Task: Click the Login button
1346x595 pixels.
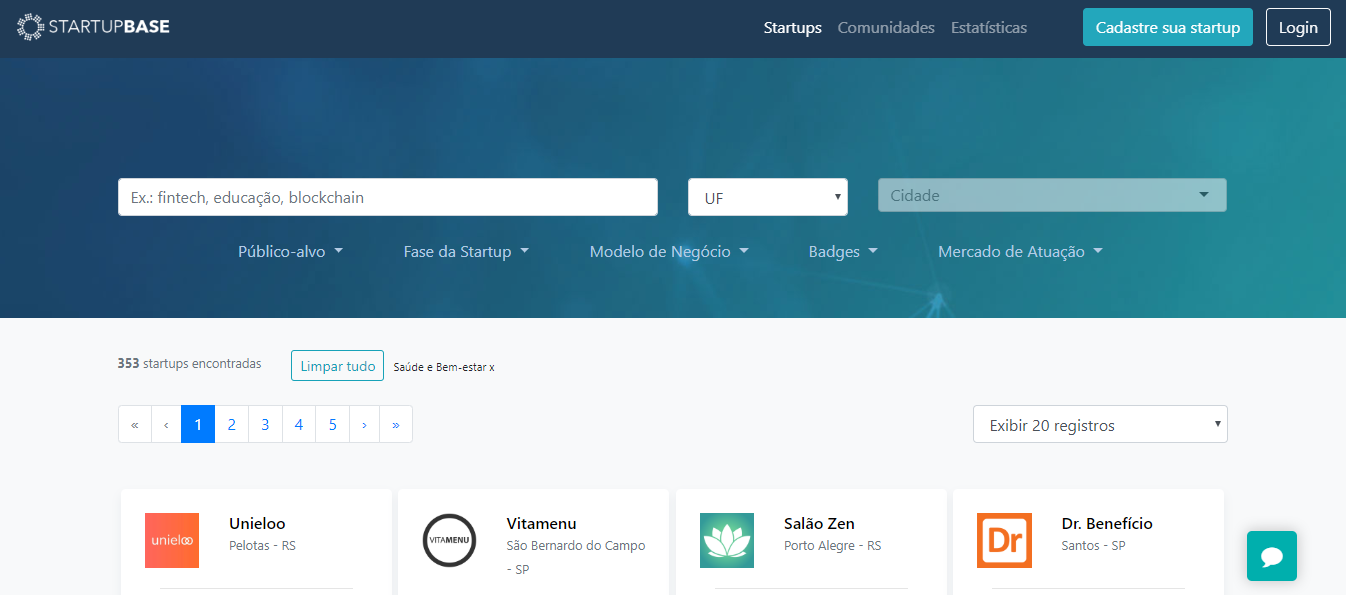Action: point(1298,27)
